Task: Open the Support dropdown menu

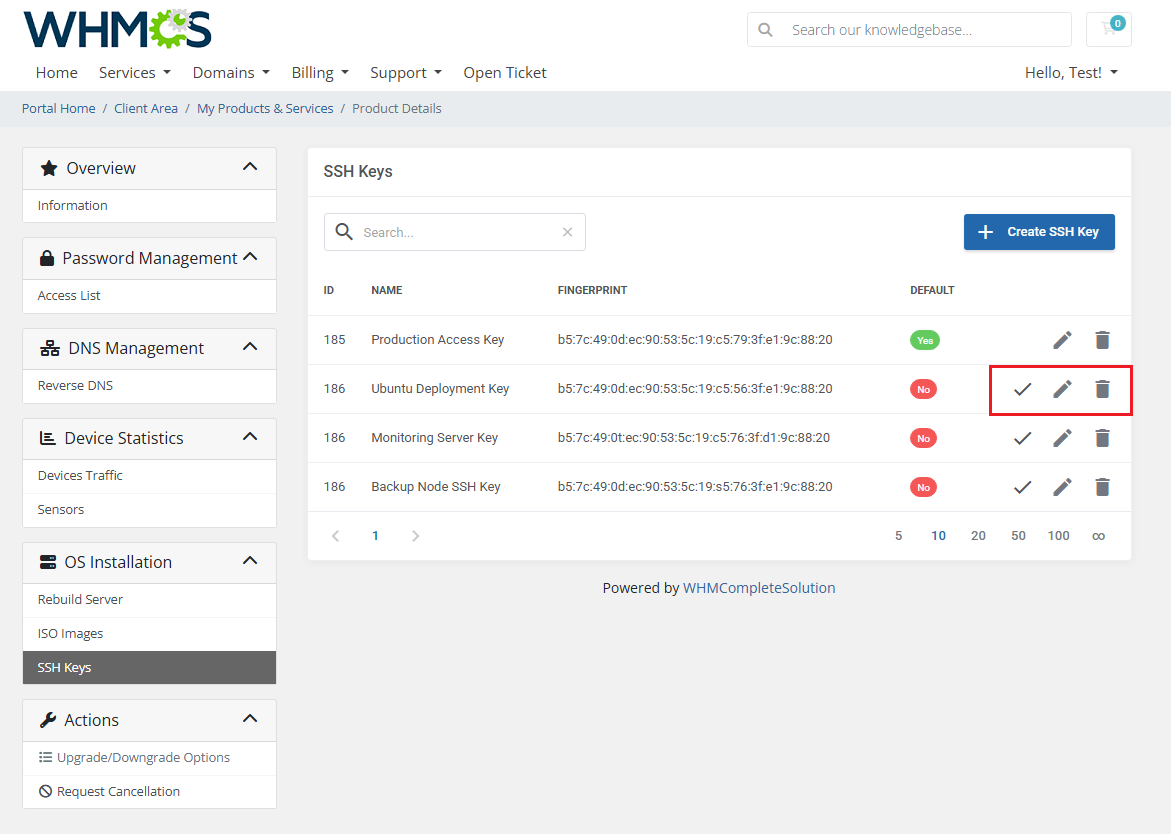Action: click(x=406, y=72)
